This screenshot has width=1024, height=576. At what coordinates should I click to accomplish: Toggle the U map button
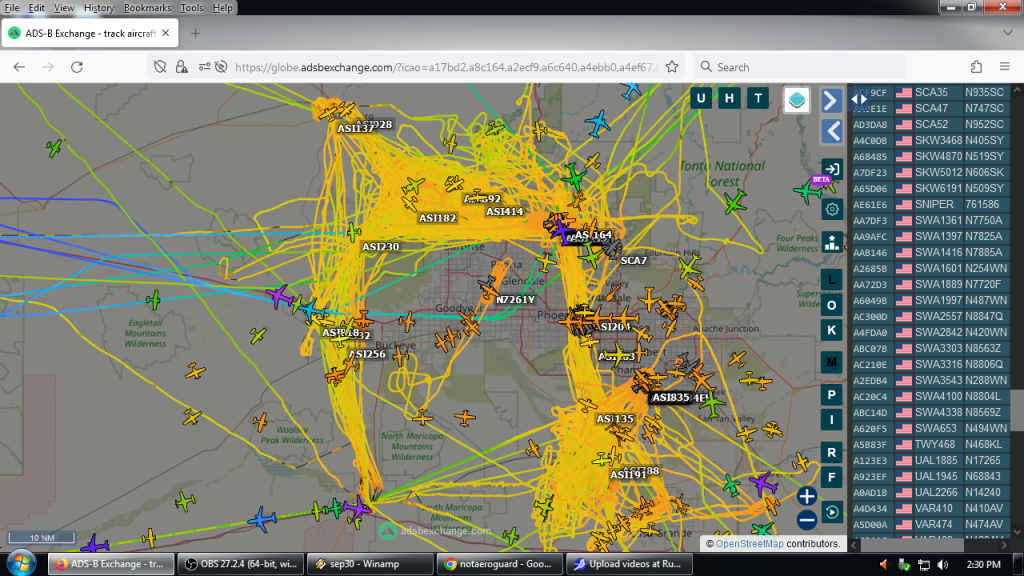click(x=701, y=99)
